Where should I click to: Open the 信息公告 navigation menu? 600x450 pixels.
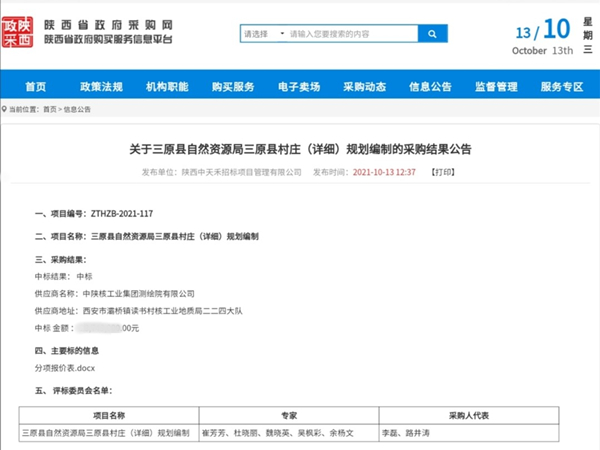coord(430,86)
